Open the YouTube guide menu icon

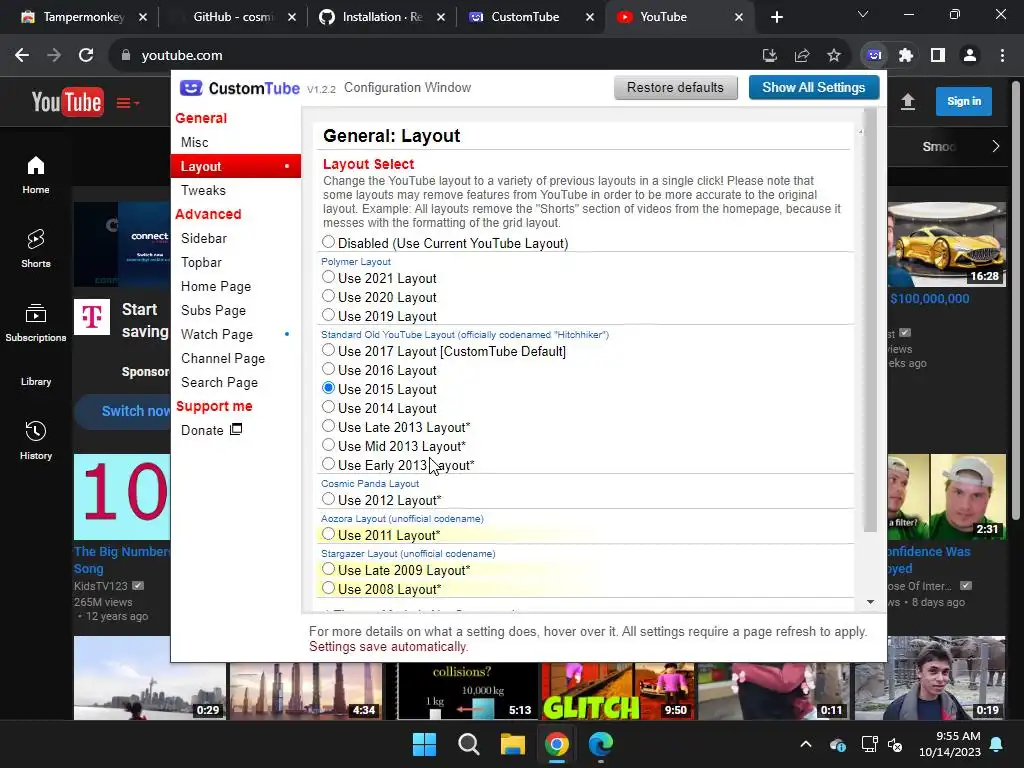point(127,103)
